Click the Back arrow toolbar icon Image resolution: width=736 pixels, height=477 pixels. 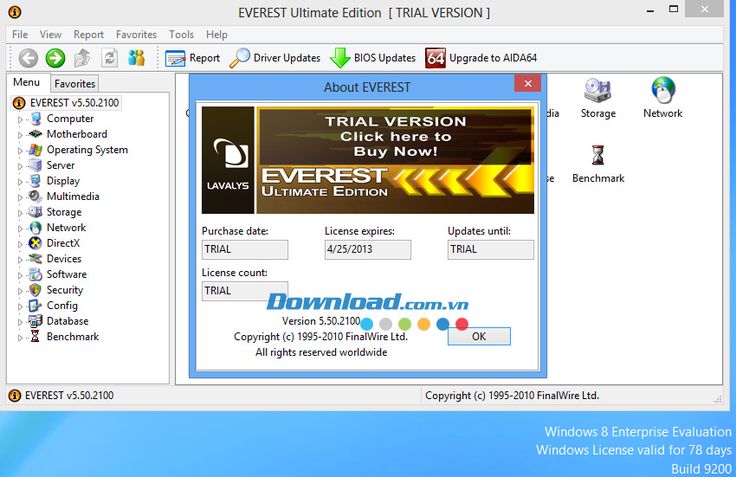28,58
